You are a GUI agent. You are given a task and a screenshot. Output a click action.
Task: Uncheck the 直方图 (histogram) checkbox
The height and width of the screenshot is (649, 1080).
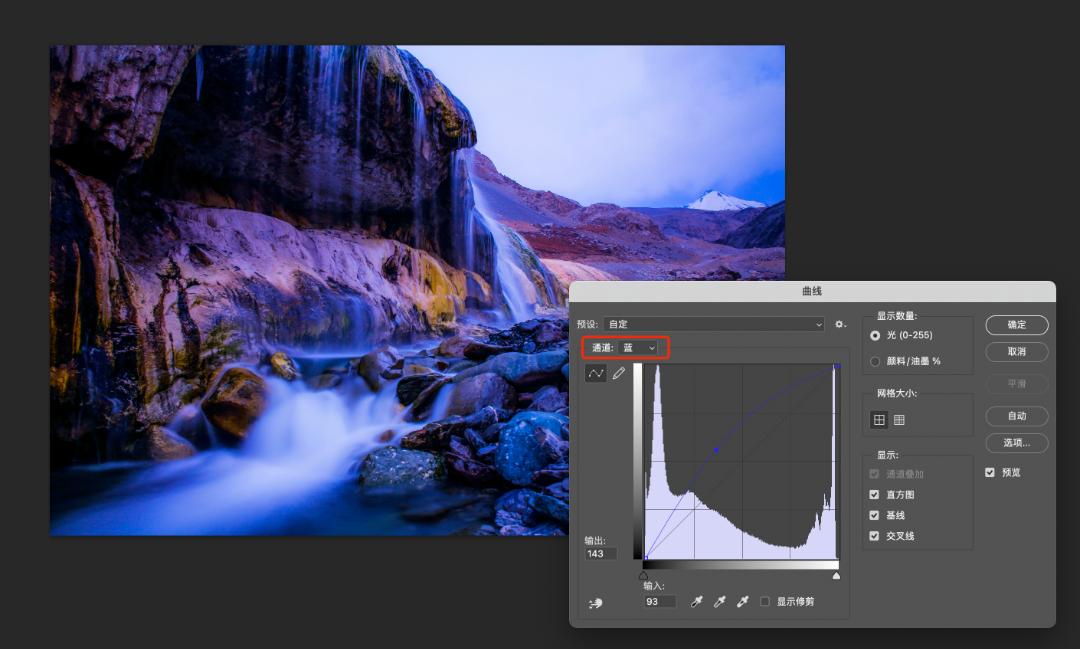click(875, 495)
